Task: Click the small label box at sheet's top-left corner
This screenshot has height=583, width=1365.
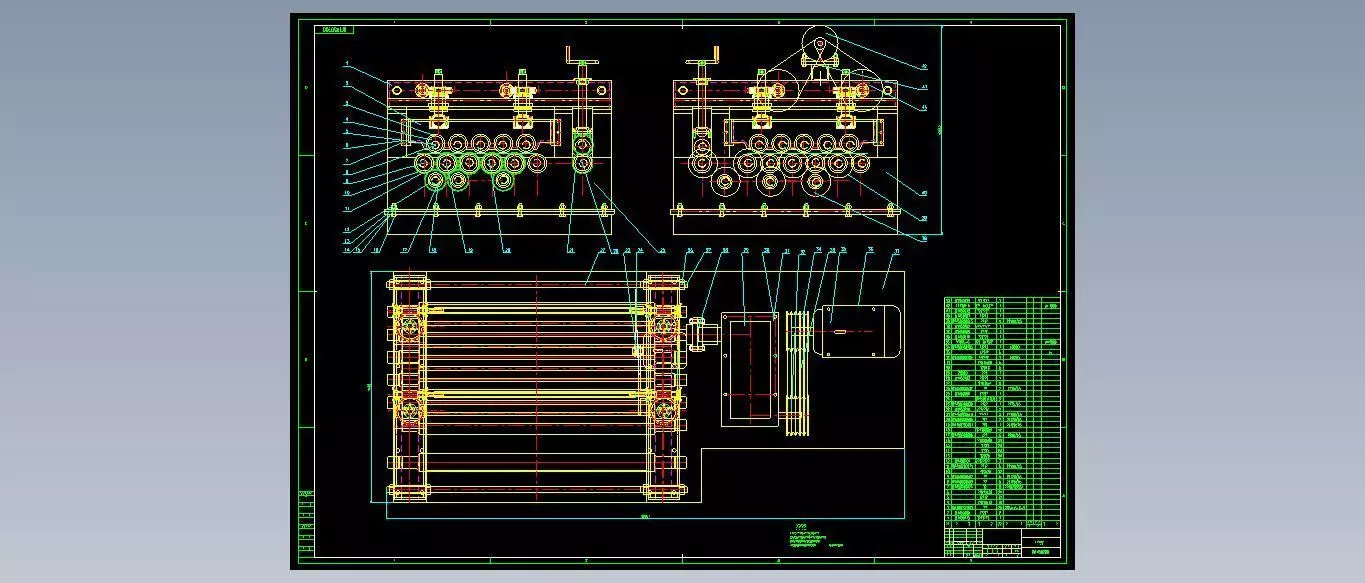Action: pyautogui.click(x=335, y=30)
